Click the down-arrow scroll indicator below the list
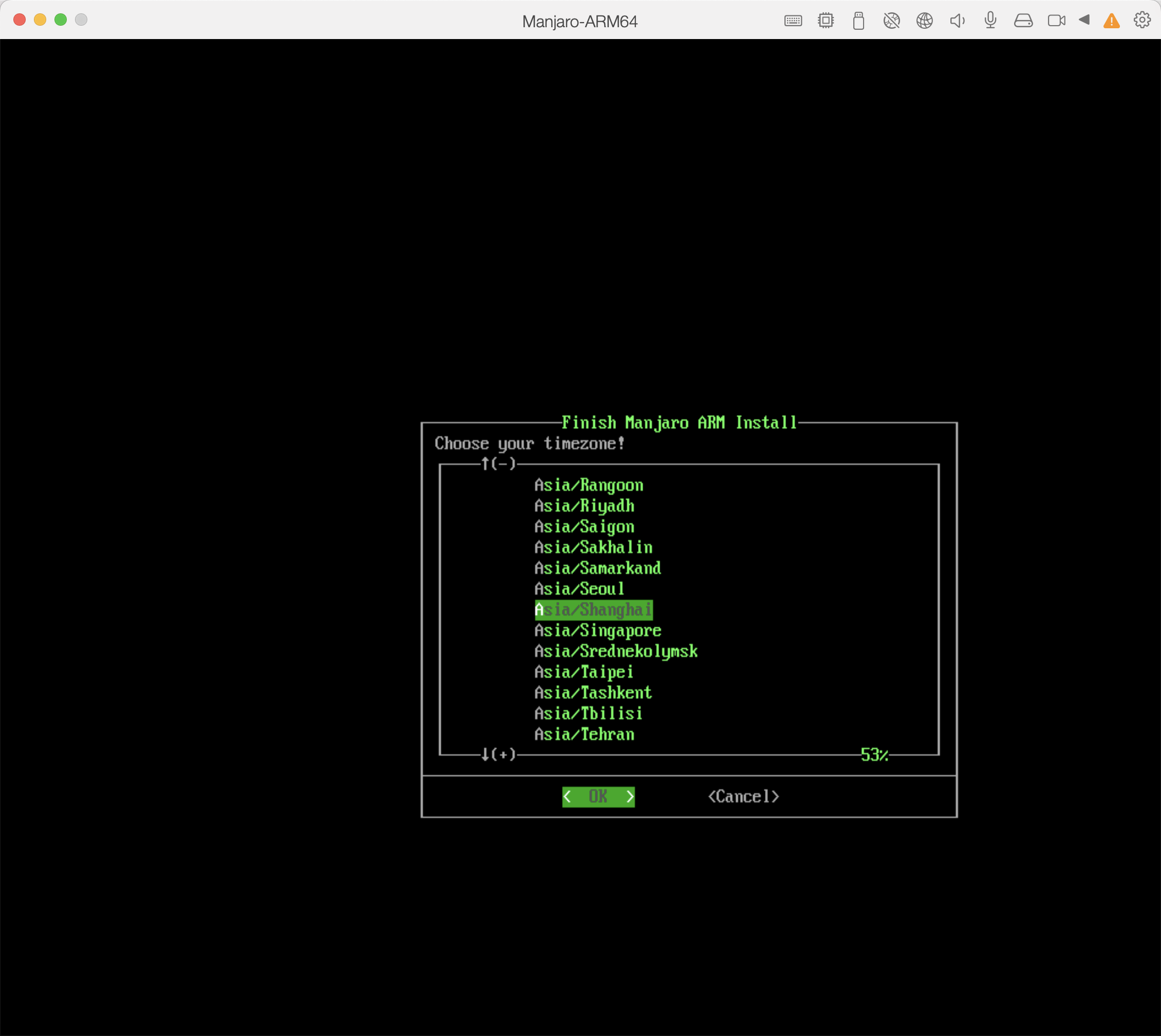Screen dimensions: 1161x1036 click(498, 755)
